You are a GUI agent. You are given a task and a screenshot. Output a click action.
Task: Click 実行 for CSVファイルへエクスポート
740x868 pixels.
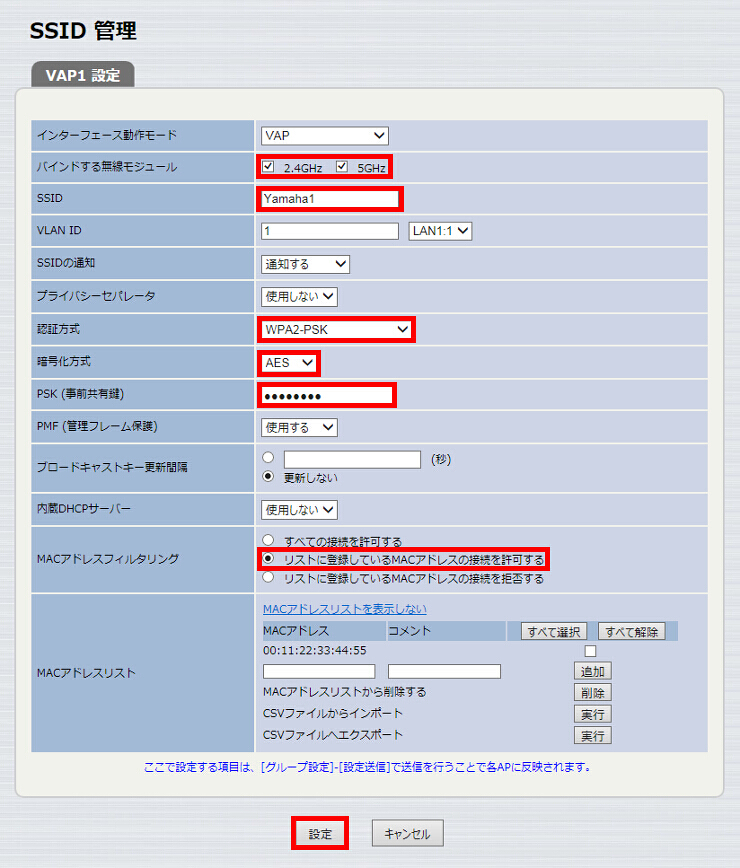[593, 736]
